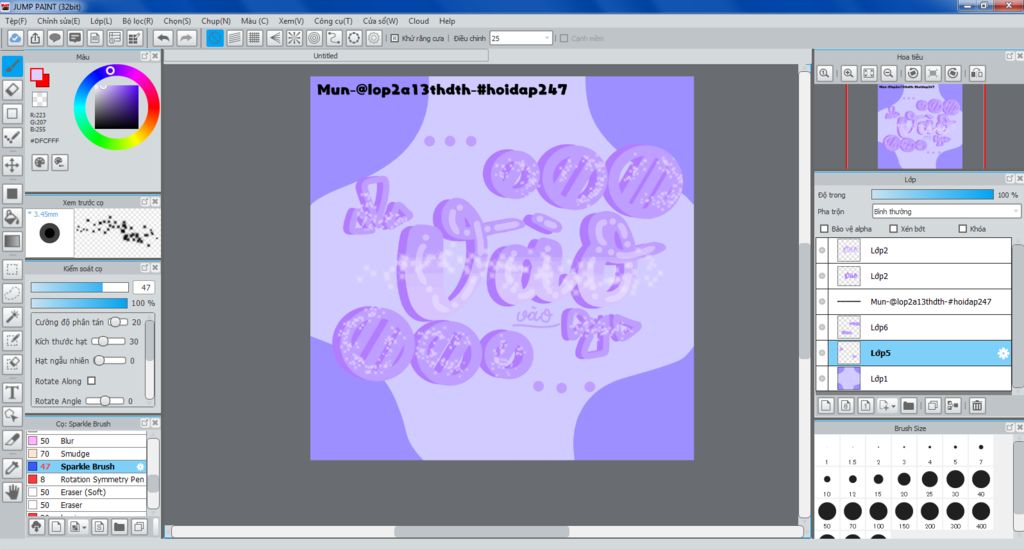Adjust Kích thước hạt particle size slider
Viewport: 1024px width, 549px height.
coord(108,341)
